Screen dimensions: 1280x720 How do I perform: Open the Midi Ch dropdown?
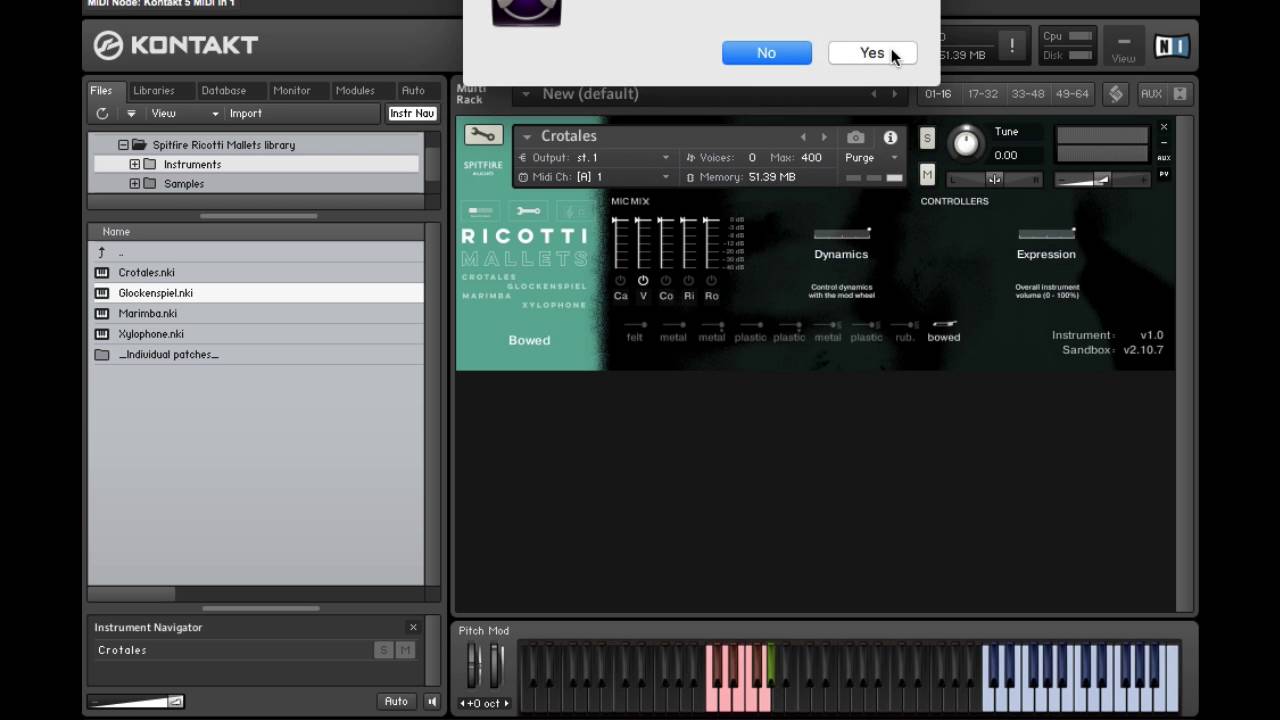594,177
